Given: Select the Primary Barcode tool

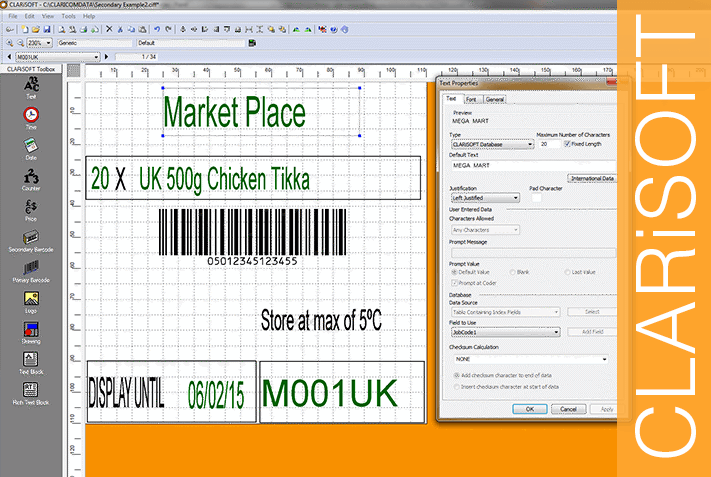Looking at the screenshot, I should [31, 271].
